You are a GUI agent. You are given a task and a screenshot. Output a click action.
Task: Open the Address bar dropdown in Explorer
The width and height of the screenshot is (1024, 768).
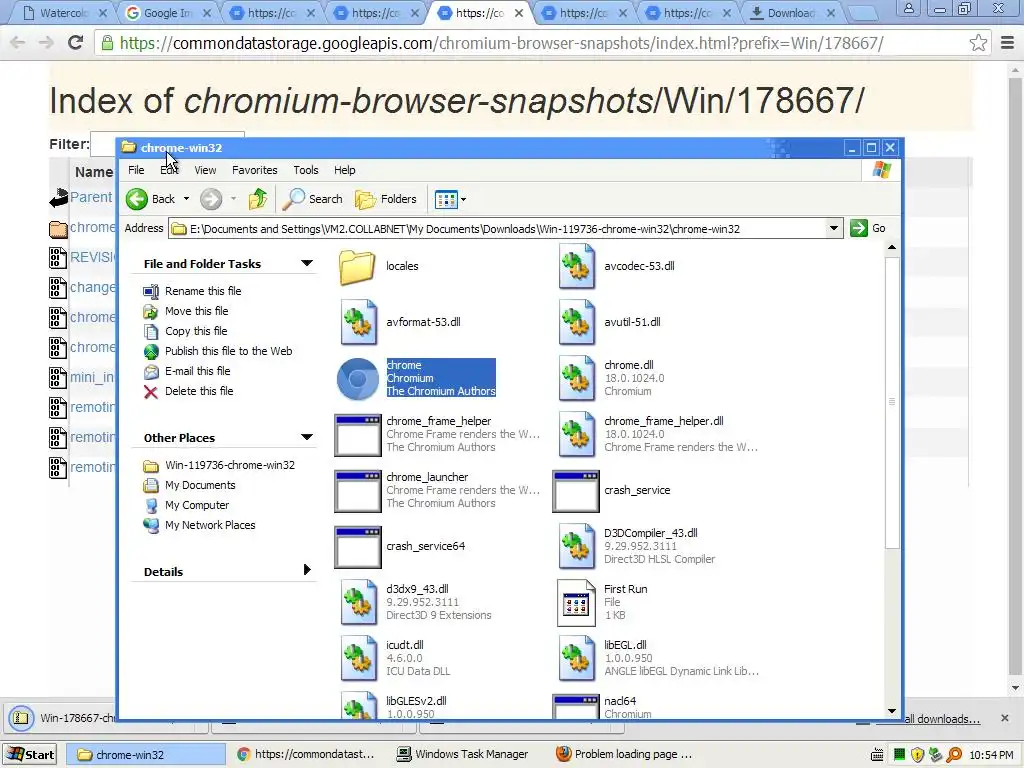pos(833,229)
